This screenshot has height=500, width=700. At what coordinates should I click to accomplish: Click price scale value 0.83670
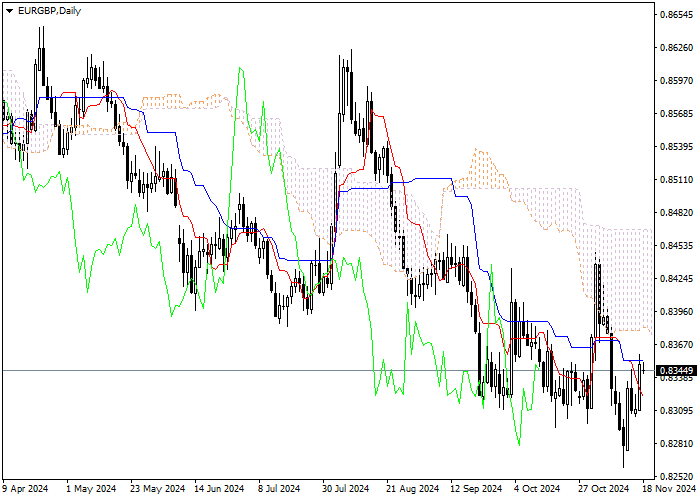677,345
